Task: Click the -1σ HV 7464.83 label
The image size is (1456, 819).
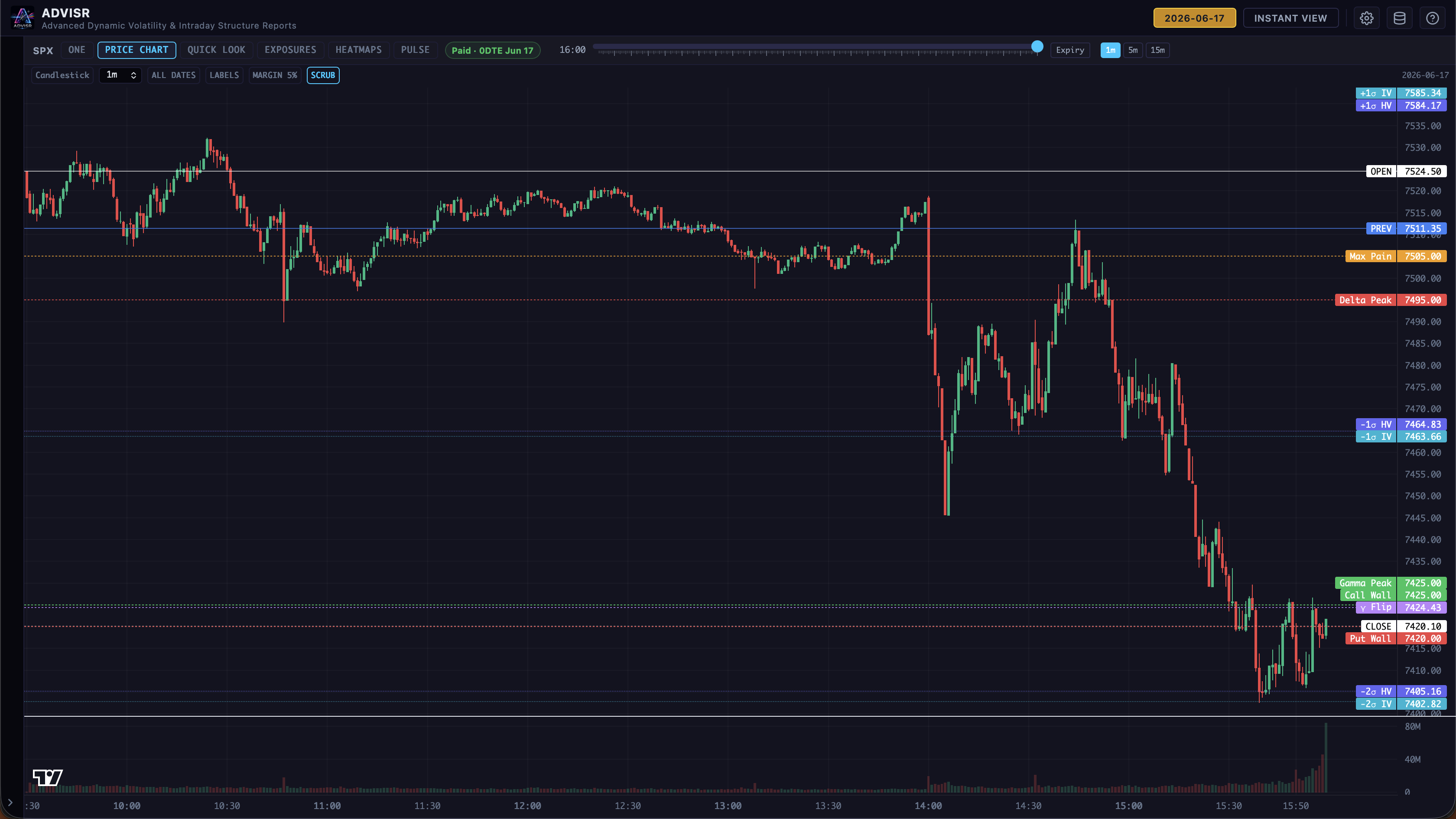Action: [1401, 425]
